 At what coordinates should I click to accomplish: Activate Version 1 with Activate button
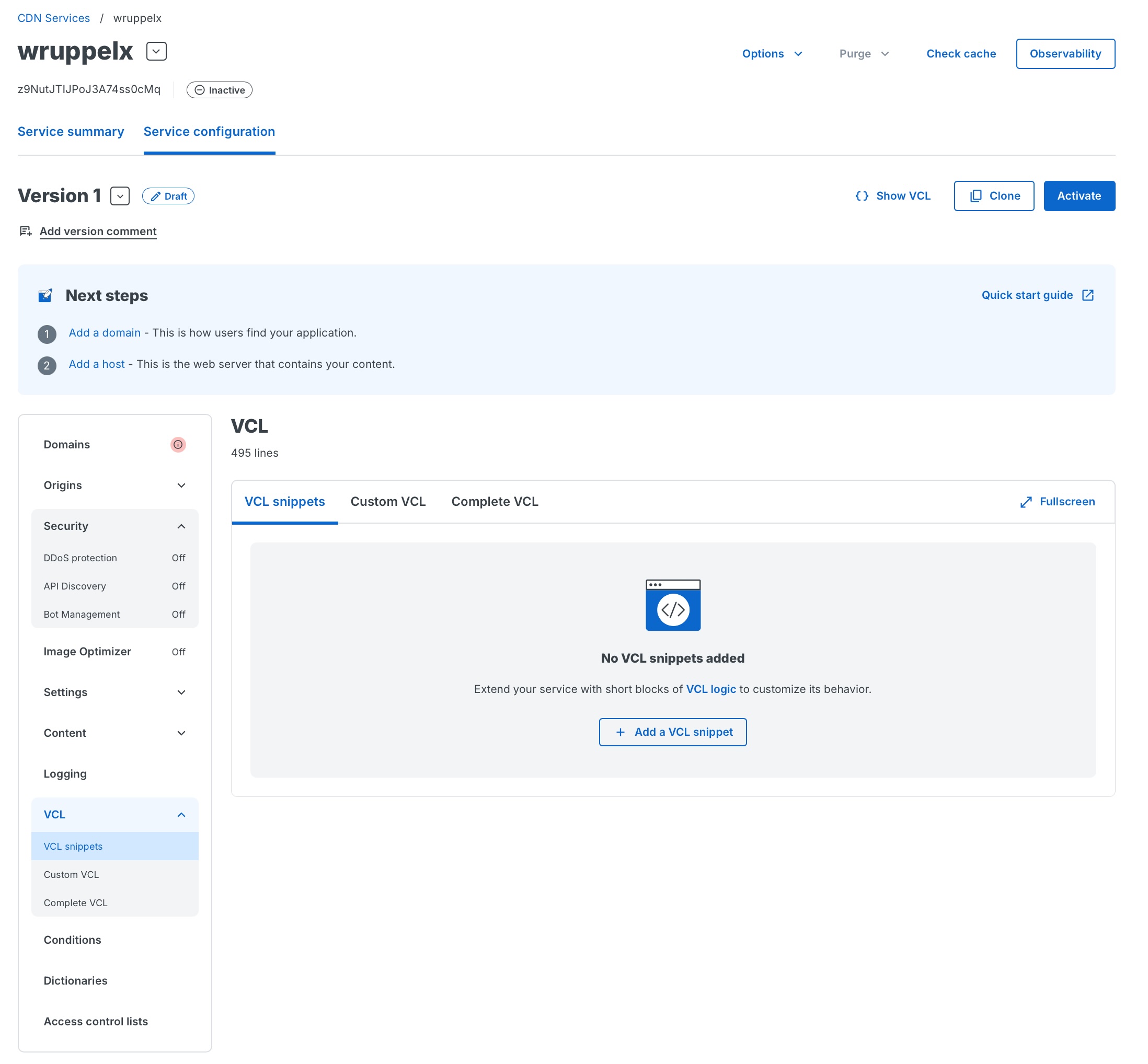(1079, 196)
